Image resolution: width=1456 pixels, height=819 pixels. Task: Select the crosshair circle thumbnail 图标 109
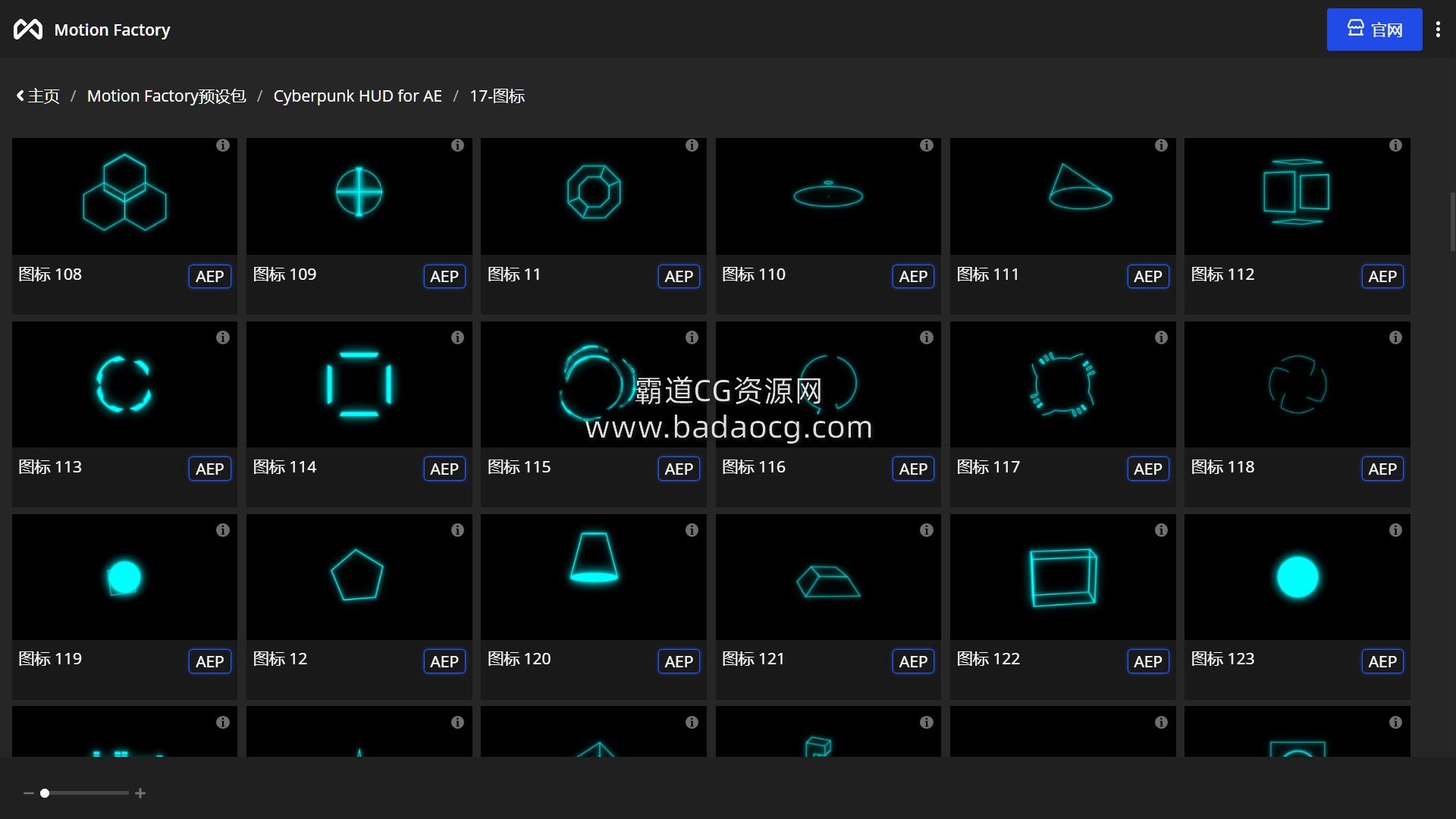(x=359, y=196)
